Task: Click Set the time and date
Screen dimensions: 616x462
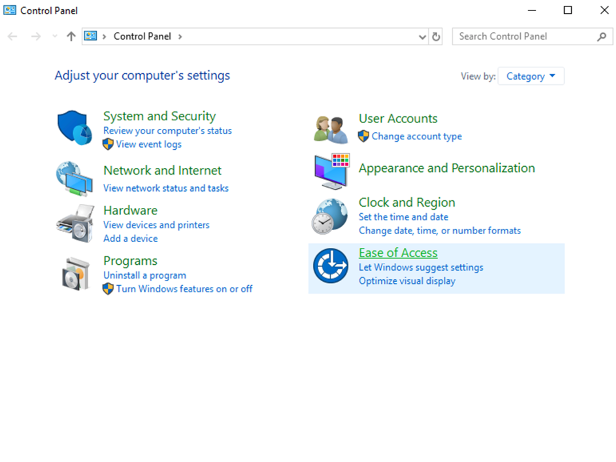Action: pos(403,217)
